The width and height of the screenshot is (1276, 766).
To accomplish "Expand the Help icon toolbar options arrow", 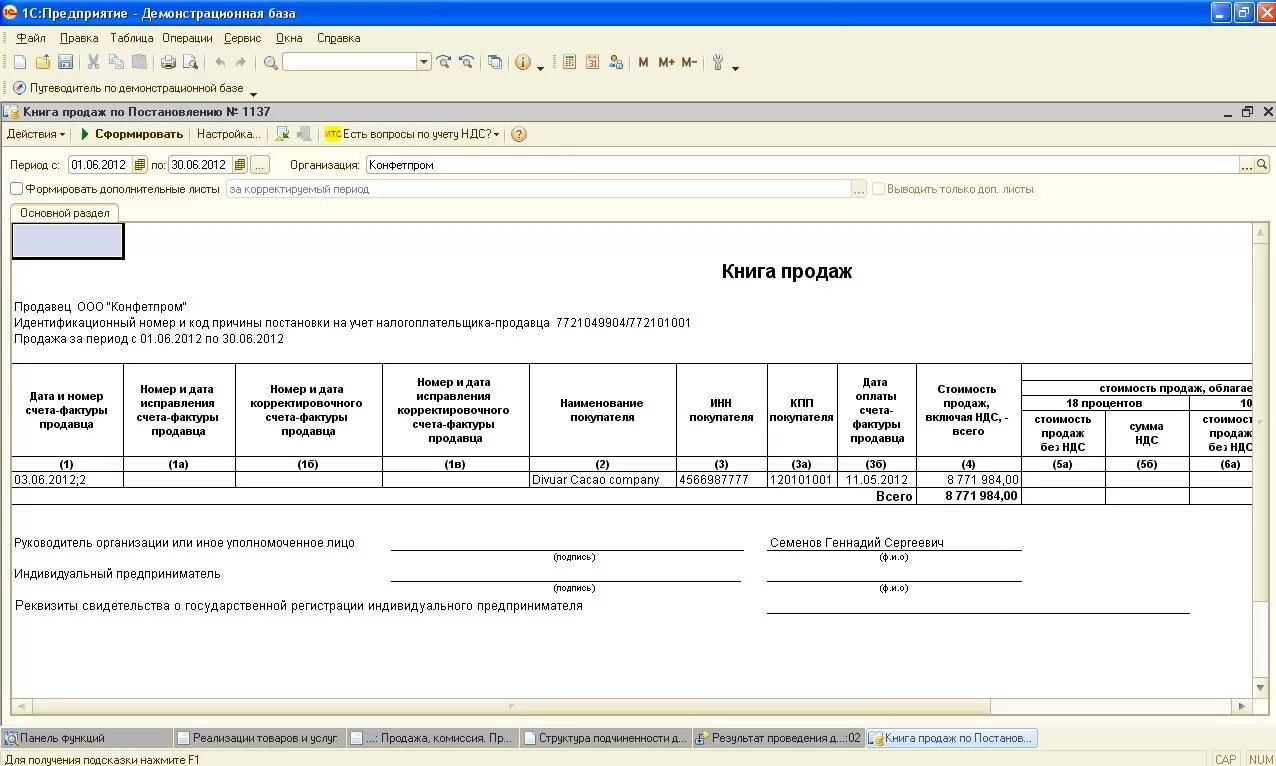I will click(541, 68).
